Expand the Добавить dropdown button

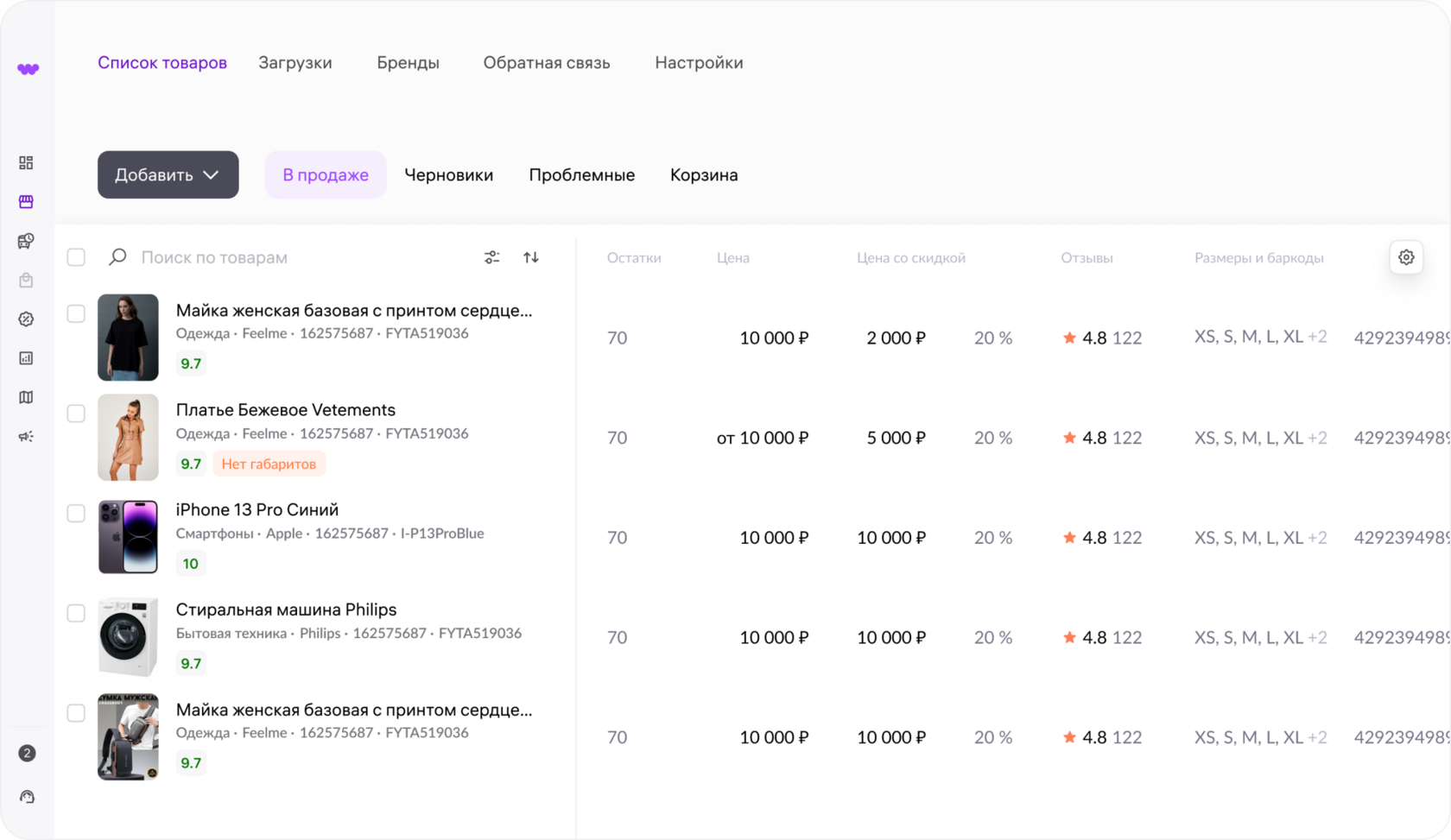pos(168,175)
